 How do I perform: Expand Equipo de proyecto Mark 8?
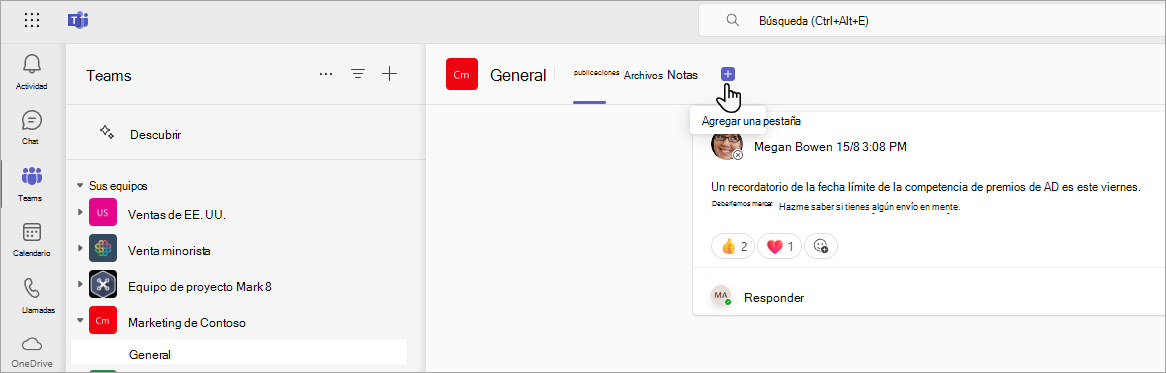point(80,285)
